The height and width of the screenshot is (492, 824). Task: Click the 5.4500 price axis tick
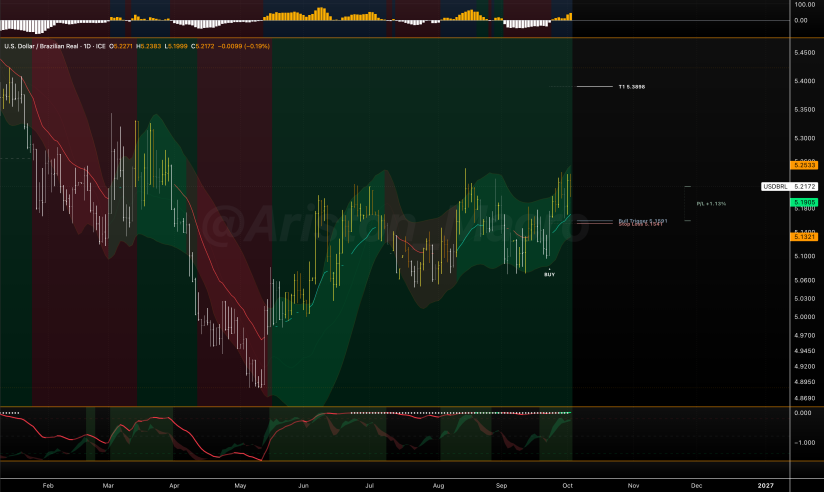point(805,53)
